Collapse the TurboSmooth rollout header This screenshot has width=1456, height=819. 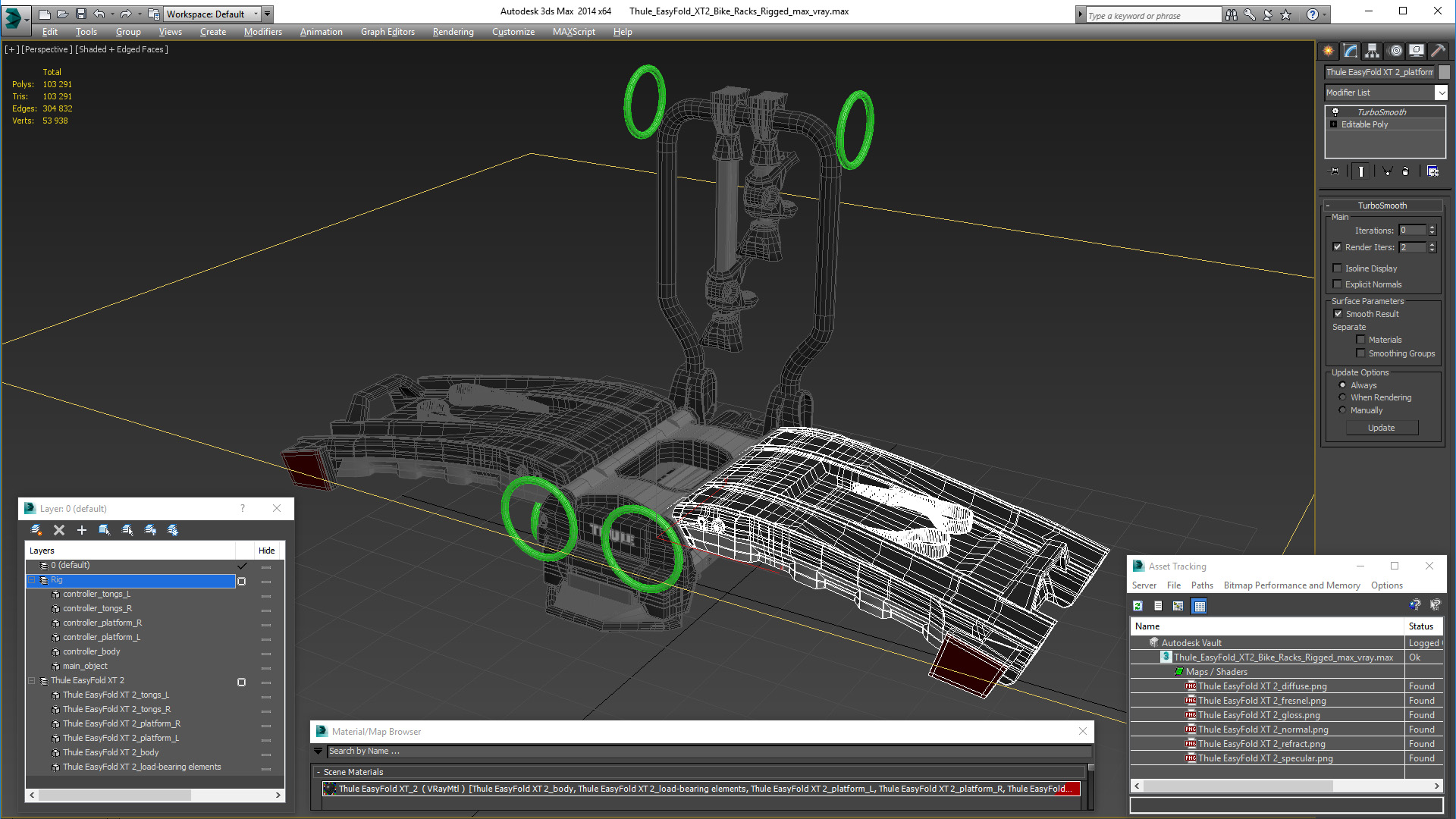click(x=1382, y=206)
